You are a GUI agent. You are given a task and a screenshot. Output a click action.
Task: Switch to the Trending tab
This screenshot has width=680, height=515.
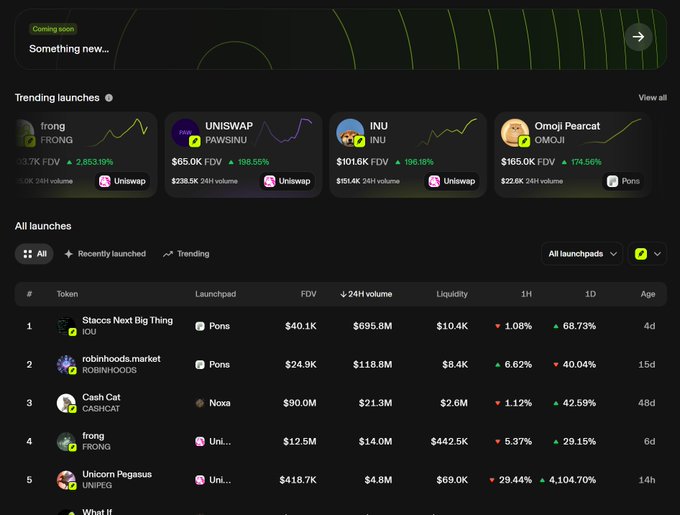(x=186, y=254)
